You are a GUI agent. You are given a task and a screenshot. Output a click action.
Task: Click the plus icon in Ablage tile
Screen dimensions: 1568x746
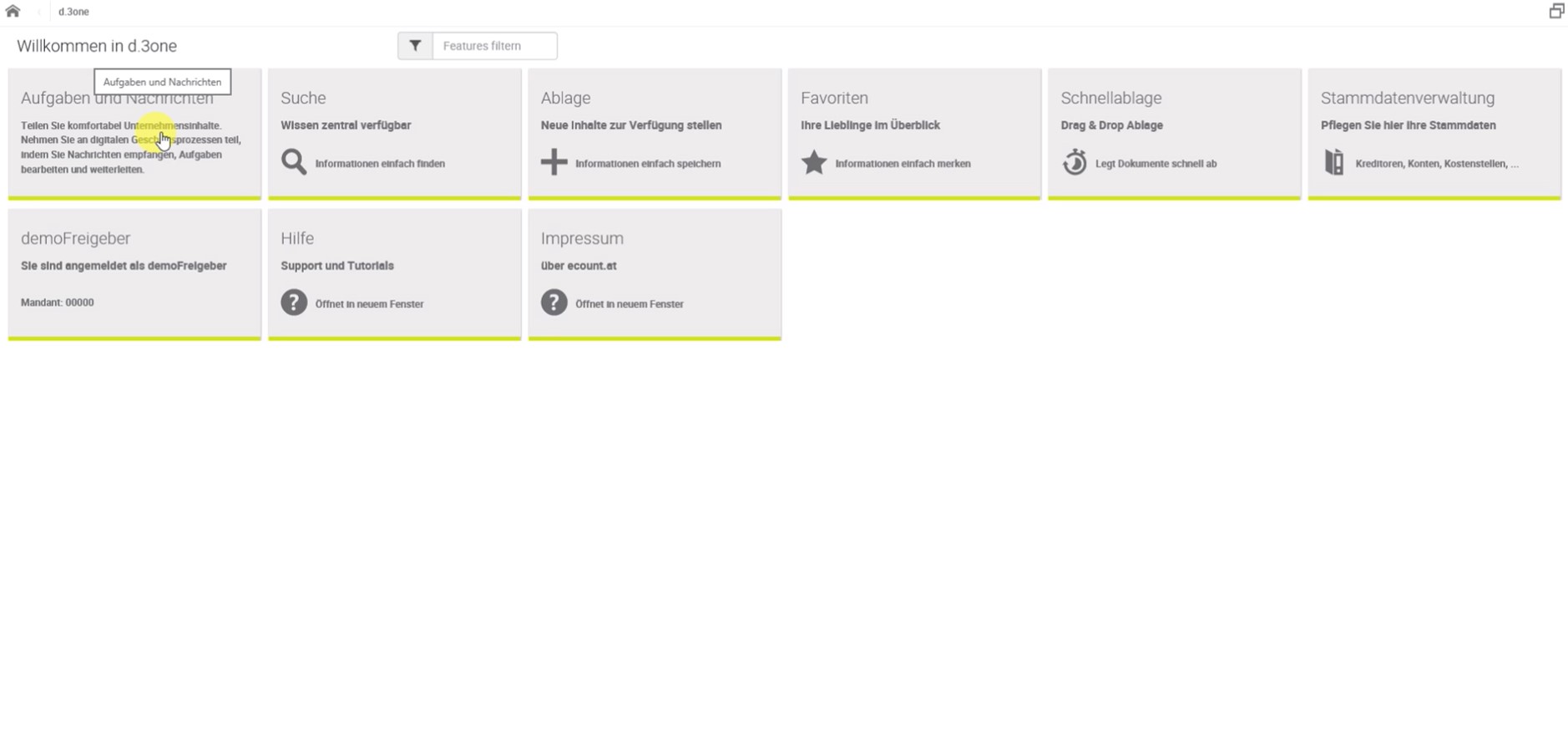[554, 162]
